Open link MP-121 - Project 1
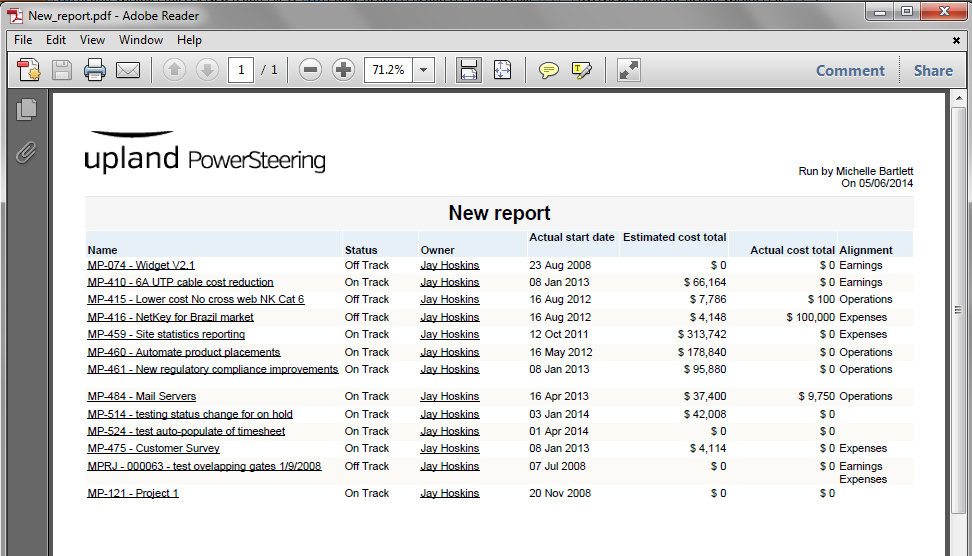Viewport: 972px width, 556px height. 133,493
